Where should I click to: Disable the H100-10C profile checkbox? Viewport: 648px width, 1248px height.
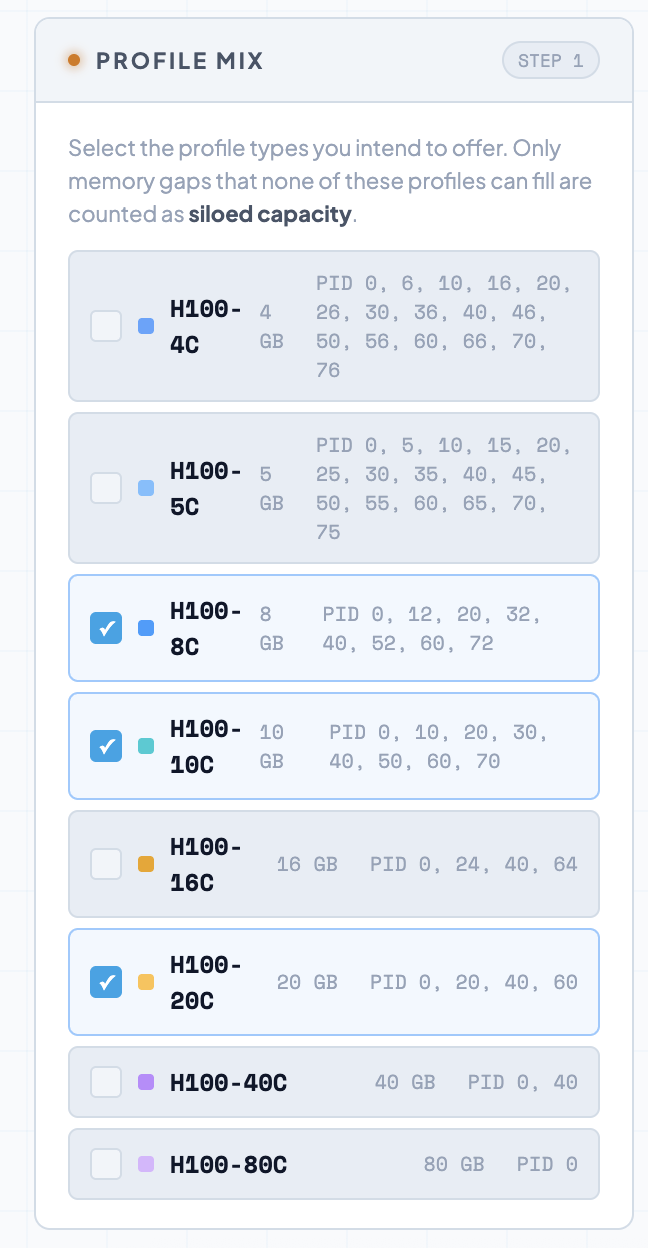(105, 746)
